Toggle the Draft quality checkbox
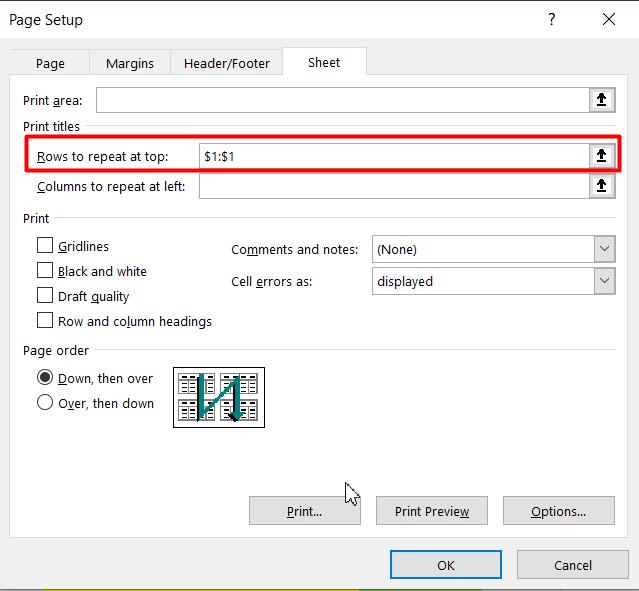 click(45, 296)
